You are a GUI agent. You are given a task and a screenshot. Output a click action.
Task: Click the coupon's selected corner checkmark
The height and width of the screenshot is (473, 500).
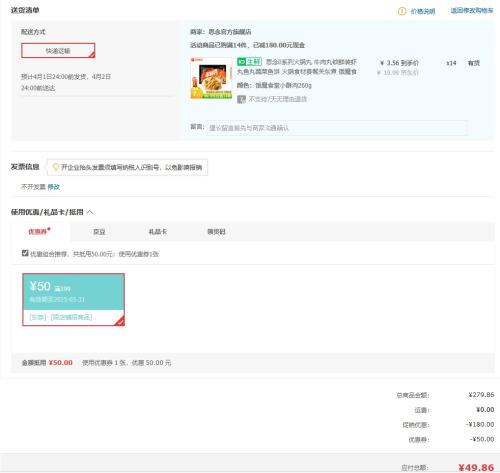click(120, 321)
